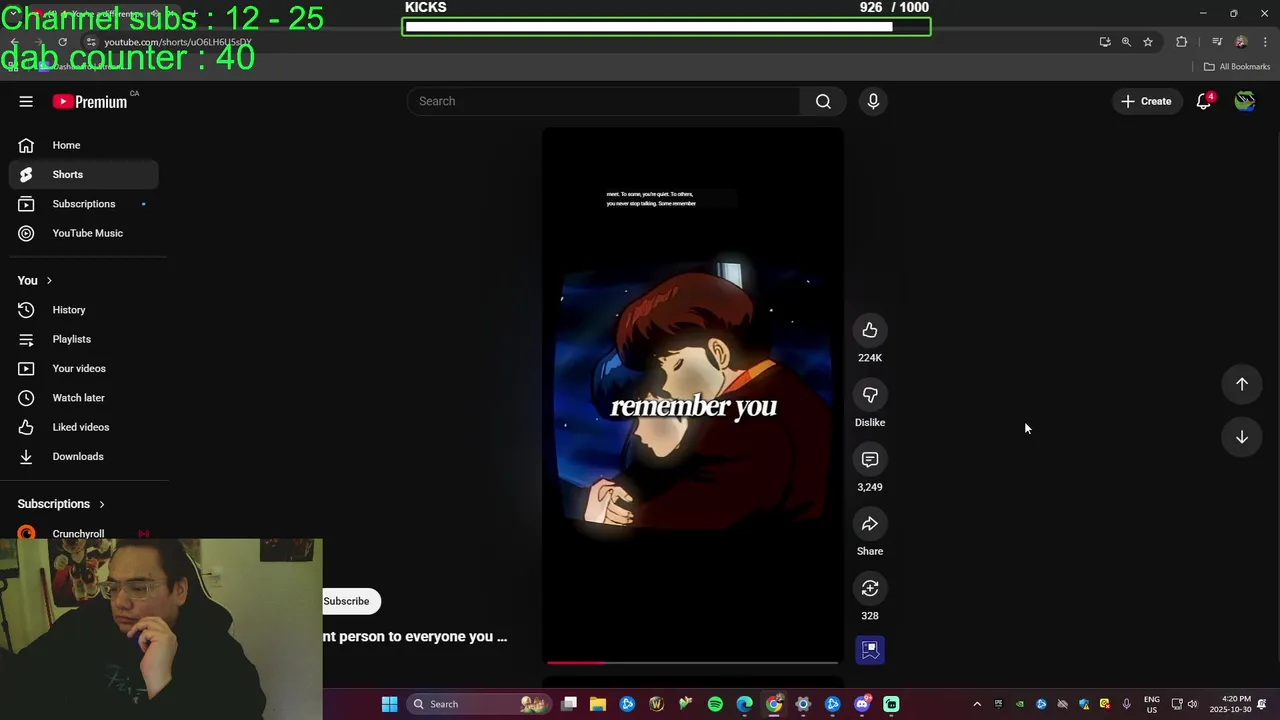Viewport: 1280px width, 720px height.
Task: Open Home in the sidebar
Action: tap(84, 145)
